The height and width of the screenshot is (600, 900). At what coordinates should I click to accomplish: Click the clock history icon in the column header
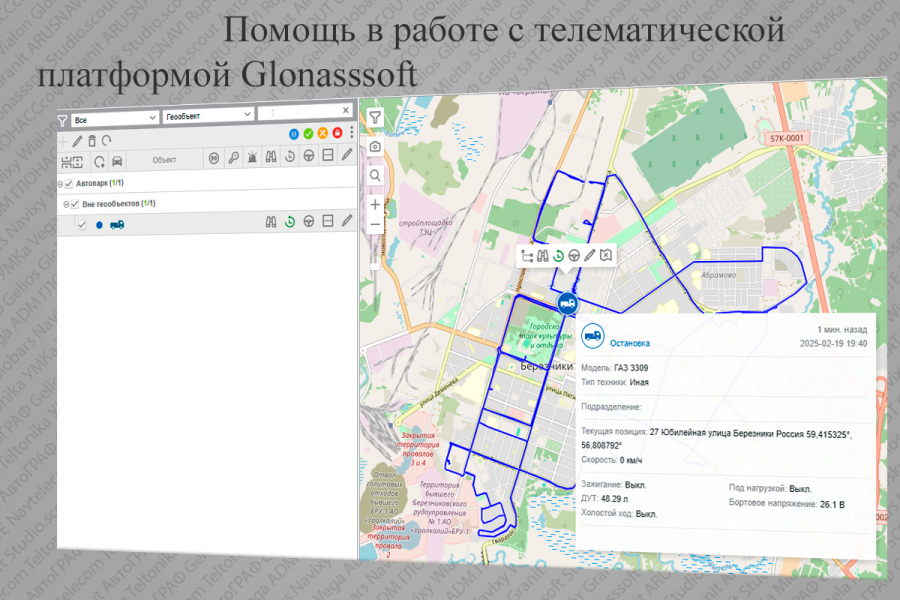point(290,156)
